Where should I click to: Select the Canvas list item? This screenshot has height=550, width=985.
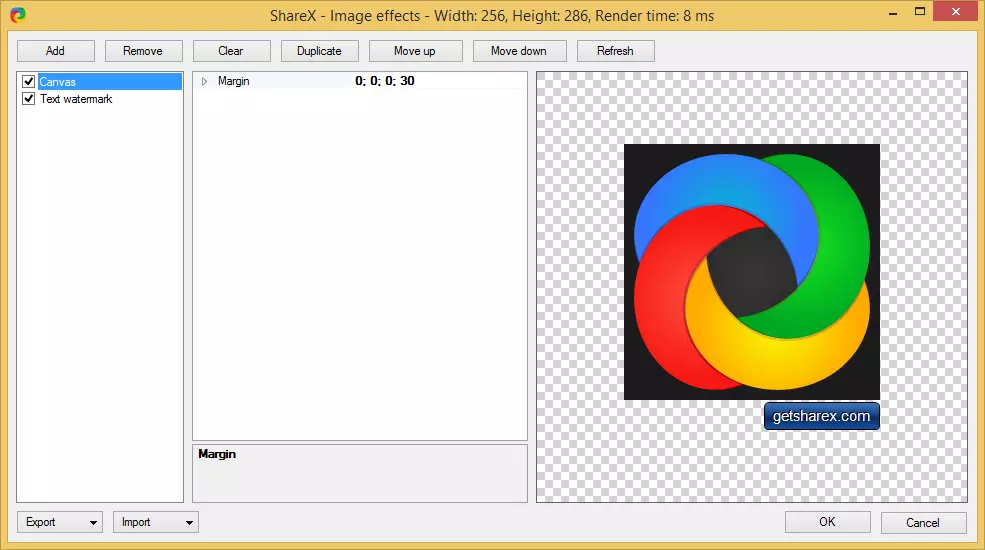(58, 82)
